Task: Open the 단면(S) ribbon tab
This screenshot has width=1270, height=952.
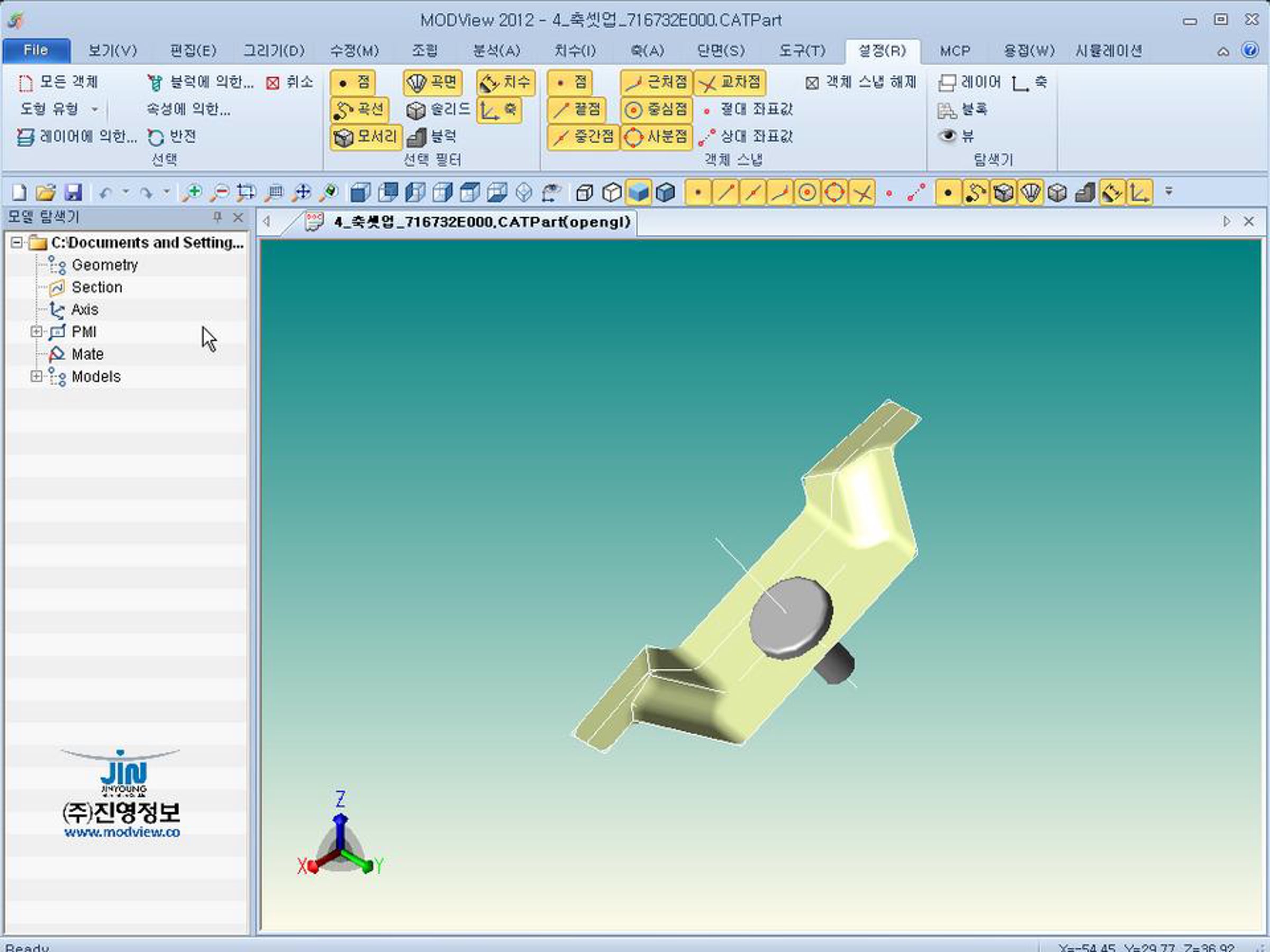Action: [721, 51]
